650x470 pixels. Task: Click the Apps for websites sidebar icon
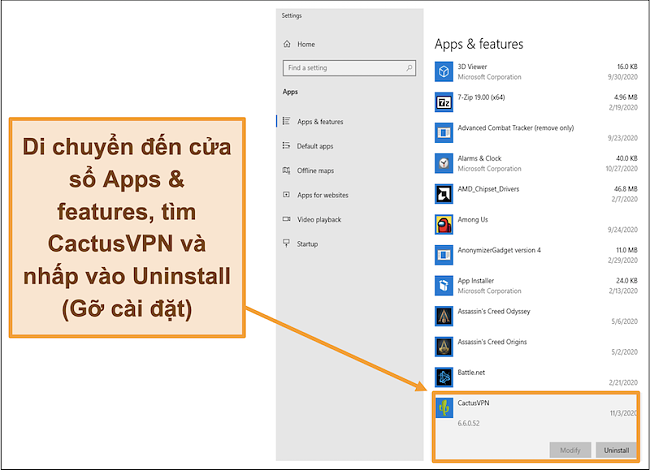tap(286, 194)
